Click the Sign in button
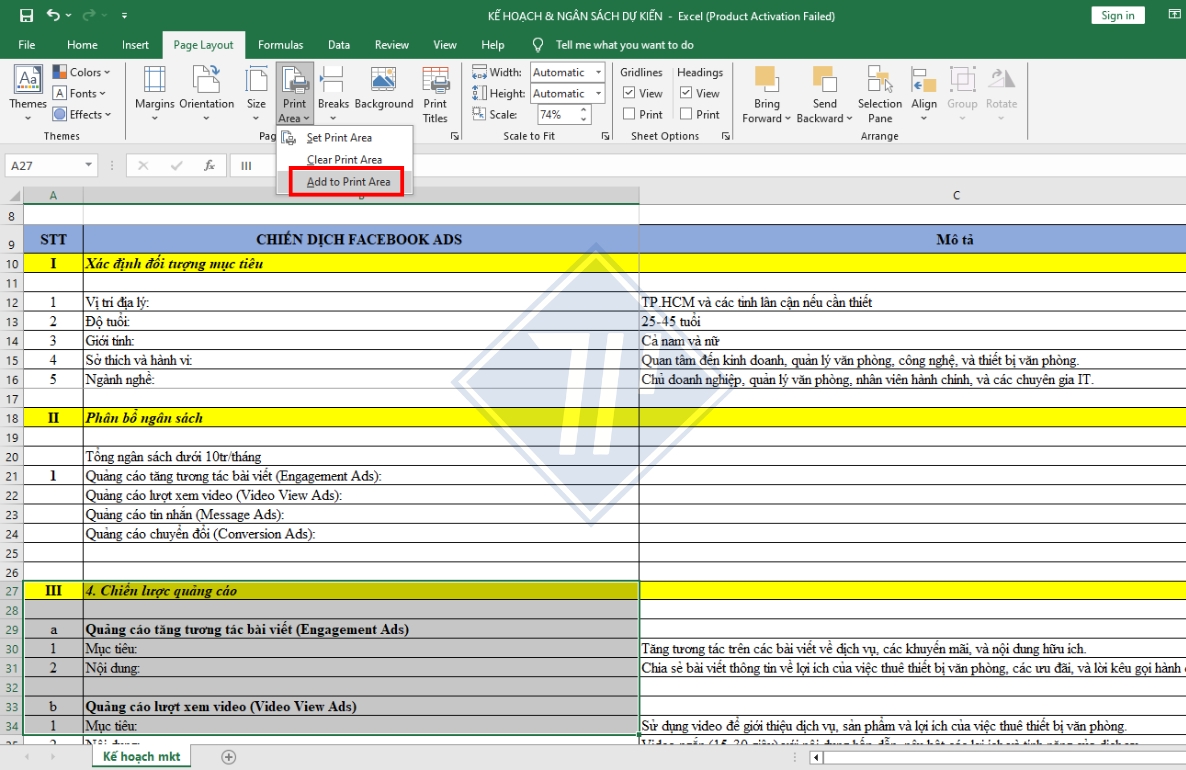The height and width of the screenshot is (770, 1186). pos(1117,16)
